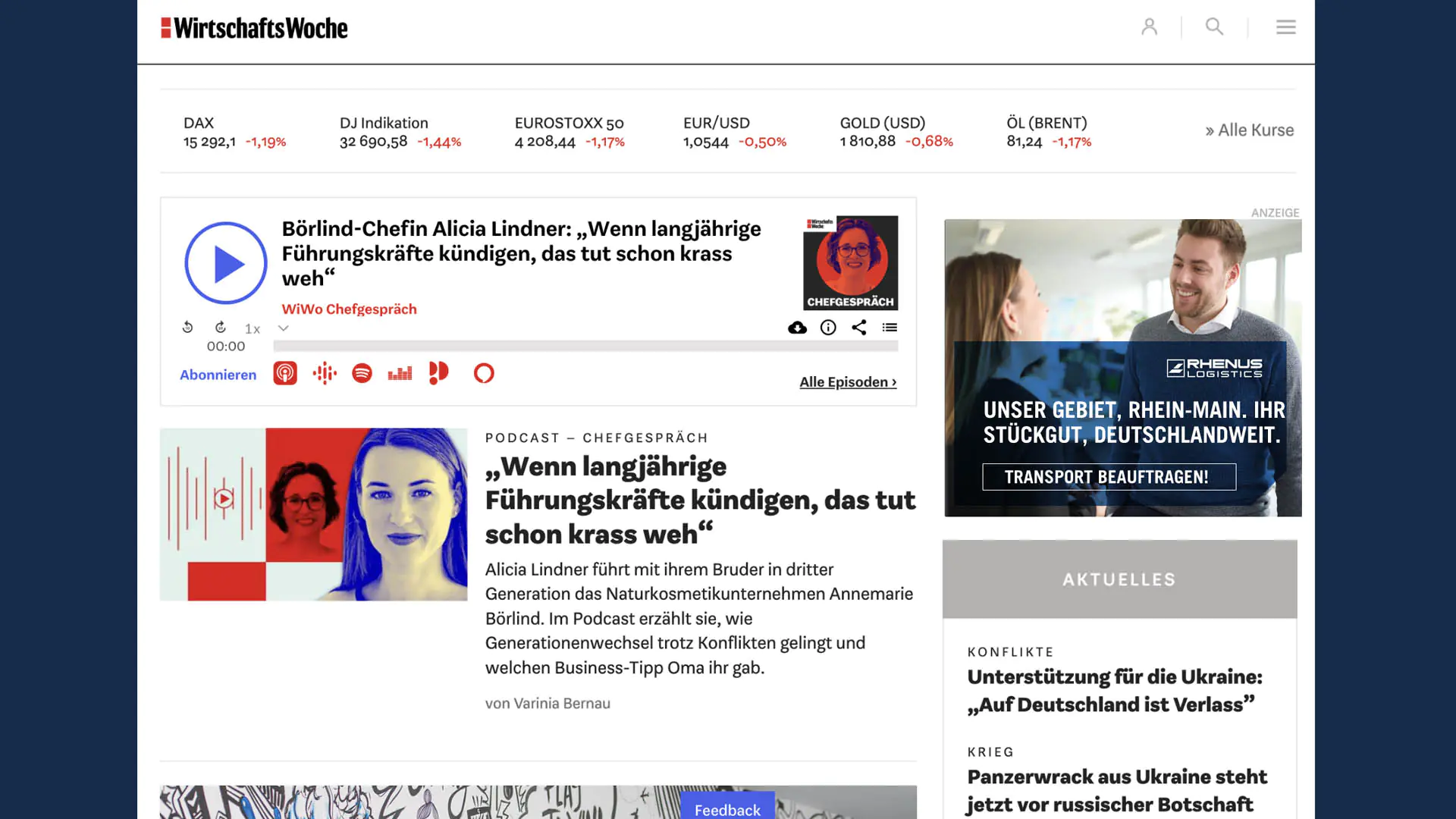
Task: Open the GOLD (USD) quote
Action: (896, 132)
